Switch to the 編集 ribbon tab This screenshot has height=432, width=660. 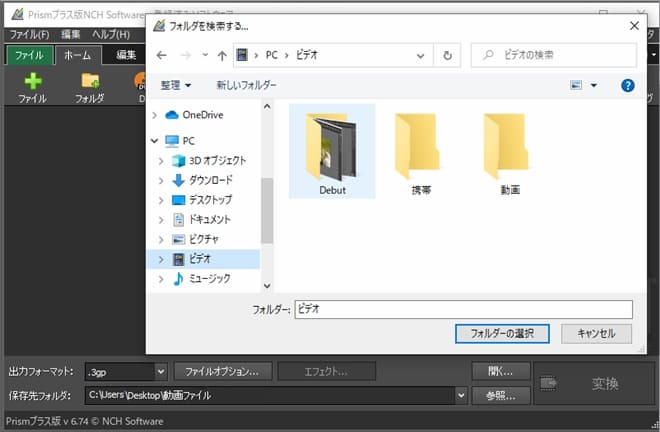pos(125,55)
